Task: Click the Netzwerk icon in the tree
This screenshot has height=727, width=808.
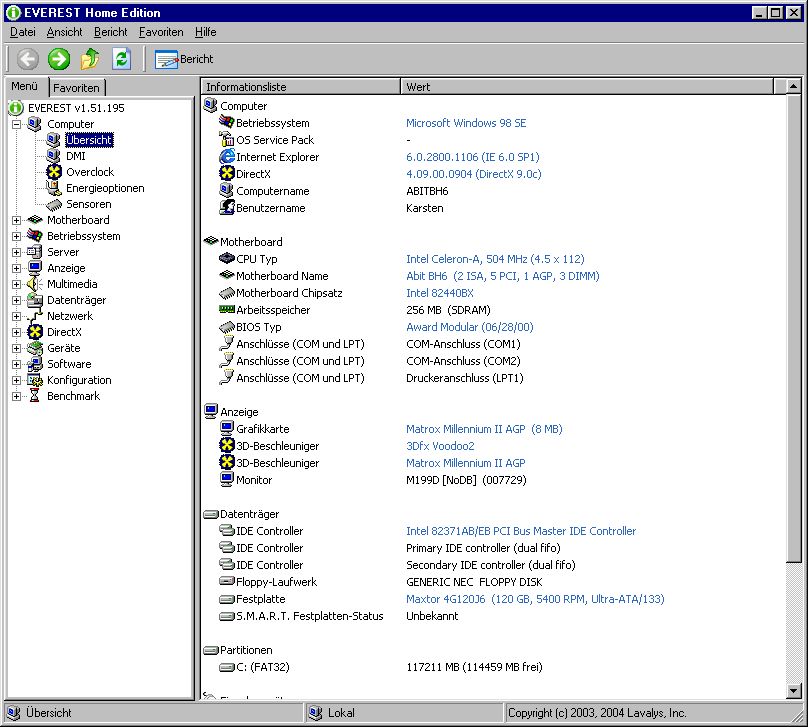Action: click(x=35, y=316)
